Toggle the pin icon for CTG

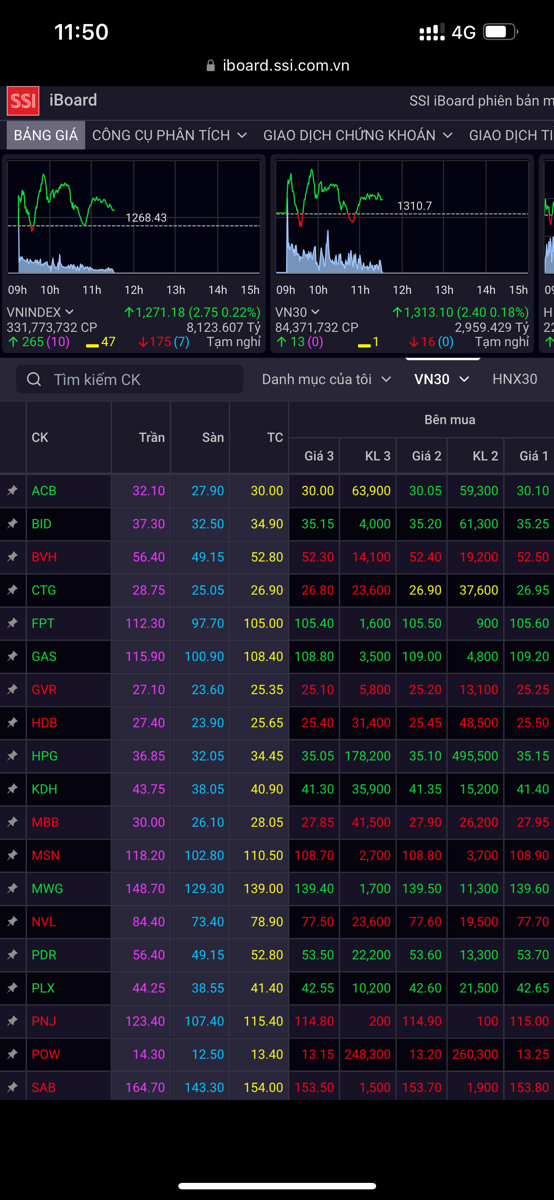(13, 590)
